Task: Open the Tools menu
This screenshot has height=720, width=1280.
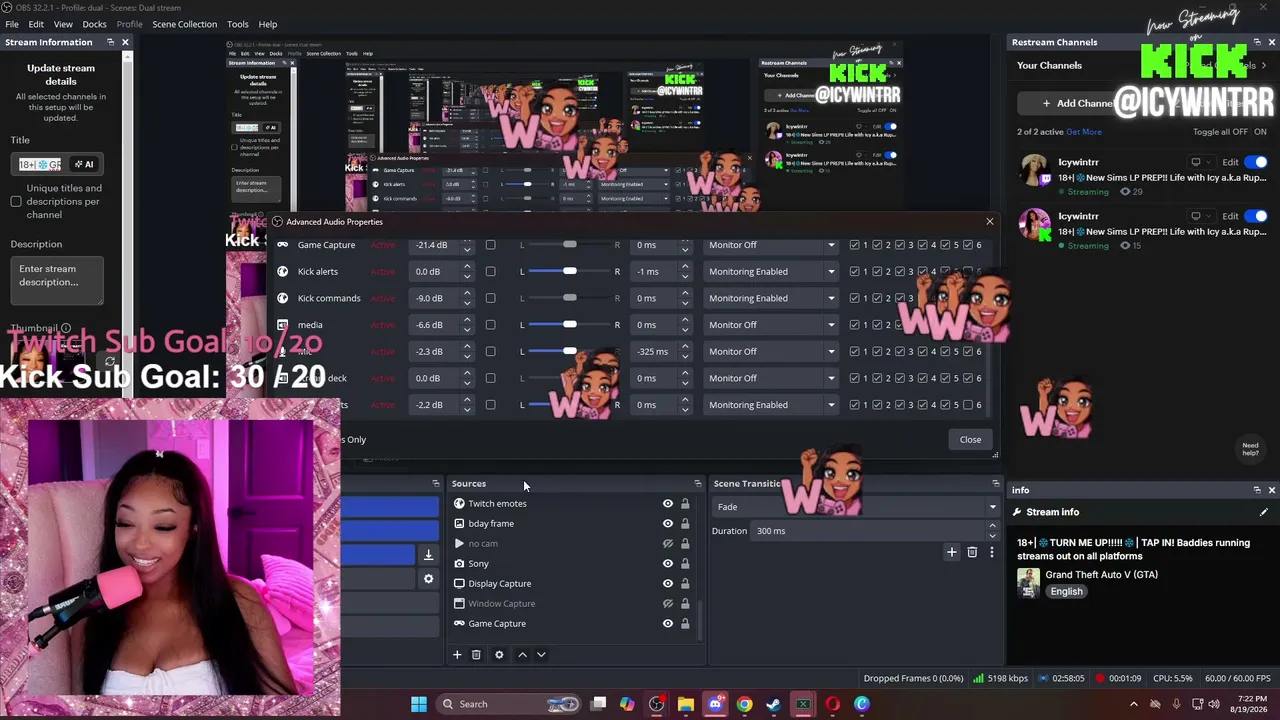Action: (x=238, y=24)
